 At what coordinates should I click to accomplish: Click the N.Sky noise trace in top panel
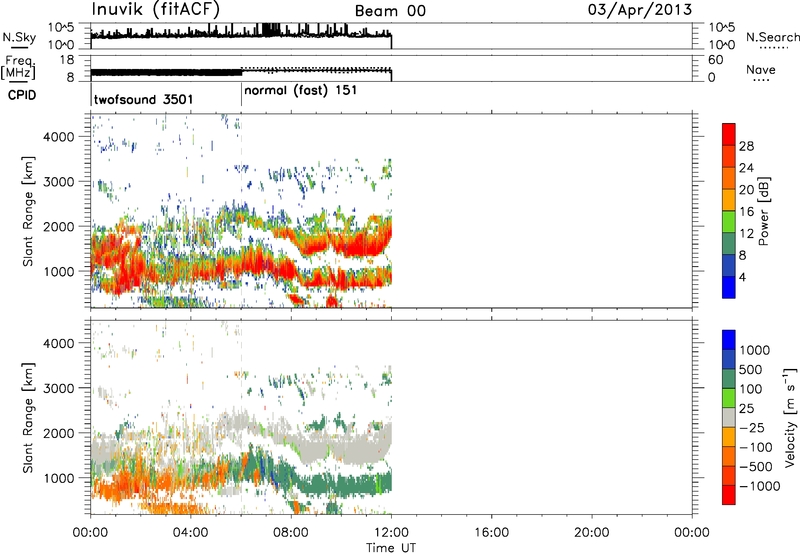pyautogui.click(x=241, y=35)
